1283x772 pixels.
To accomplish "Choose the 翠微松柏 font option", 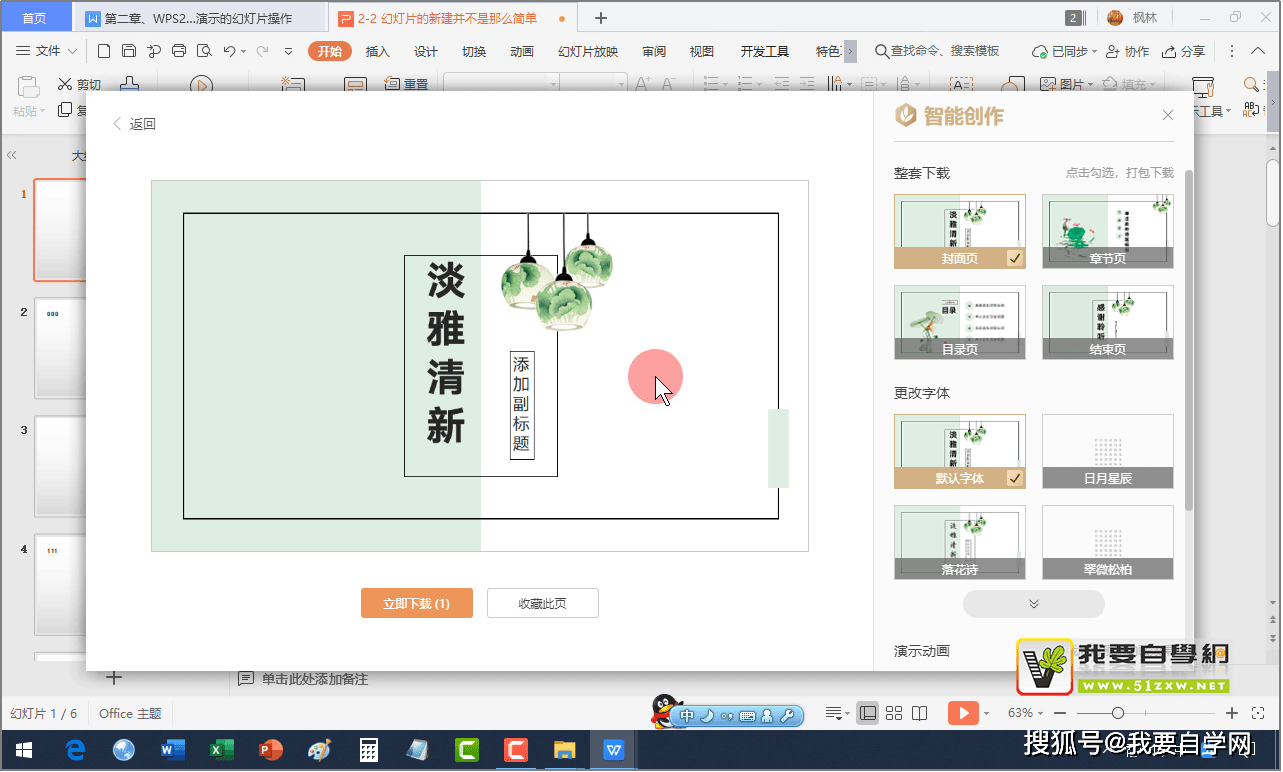I will (x=1108, y=542).
